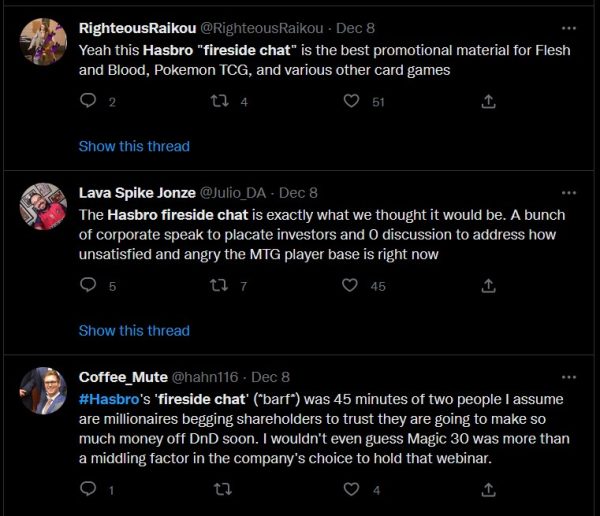Image resolution: width=600 pixels, height=516 pixels.
Task: Like Coffee_Mute's tweet with 4 likes
Action: (x=350, y=489)
